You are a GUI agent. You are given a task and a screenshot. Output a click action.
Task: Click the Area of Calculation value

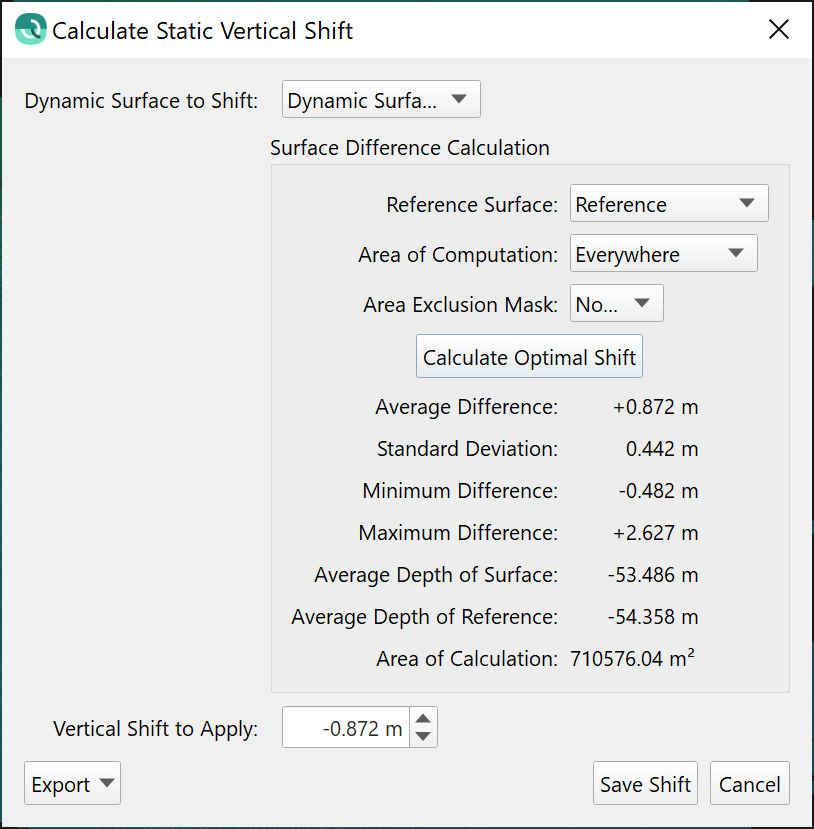[x=632, y=659]
